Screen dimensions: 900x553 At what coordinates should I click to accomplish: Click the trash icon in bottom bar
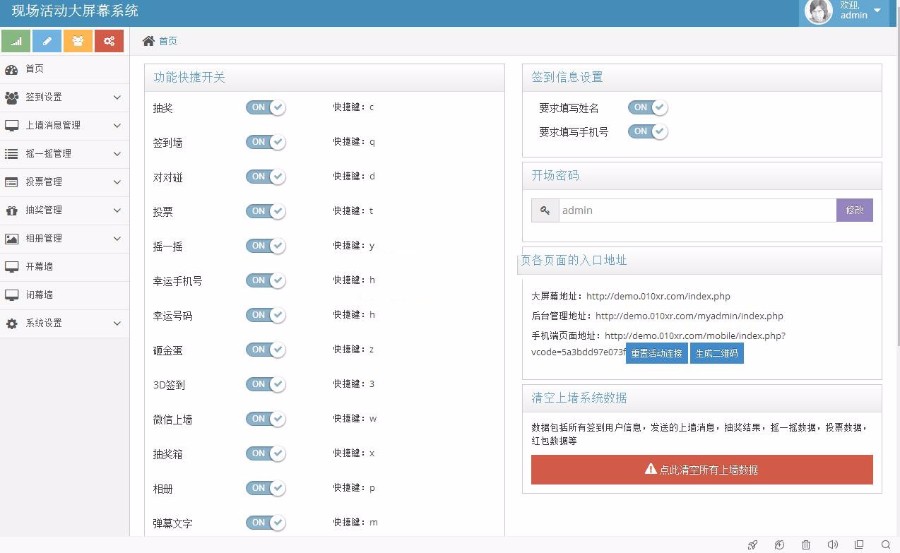click(x=806, y=545)
